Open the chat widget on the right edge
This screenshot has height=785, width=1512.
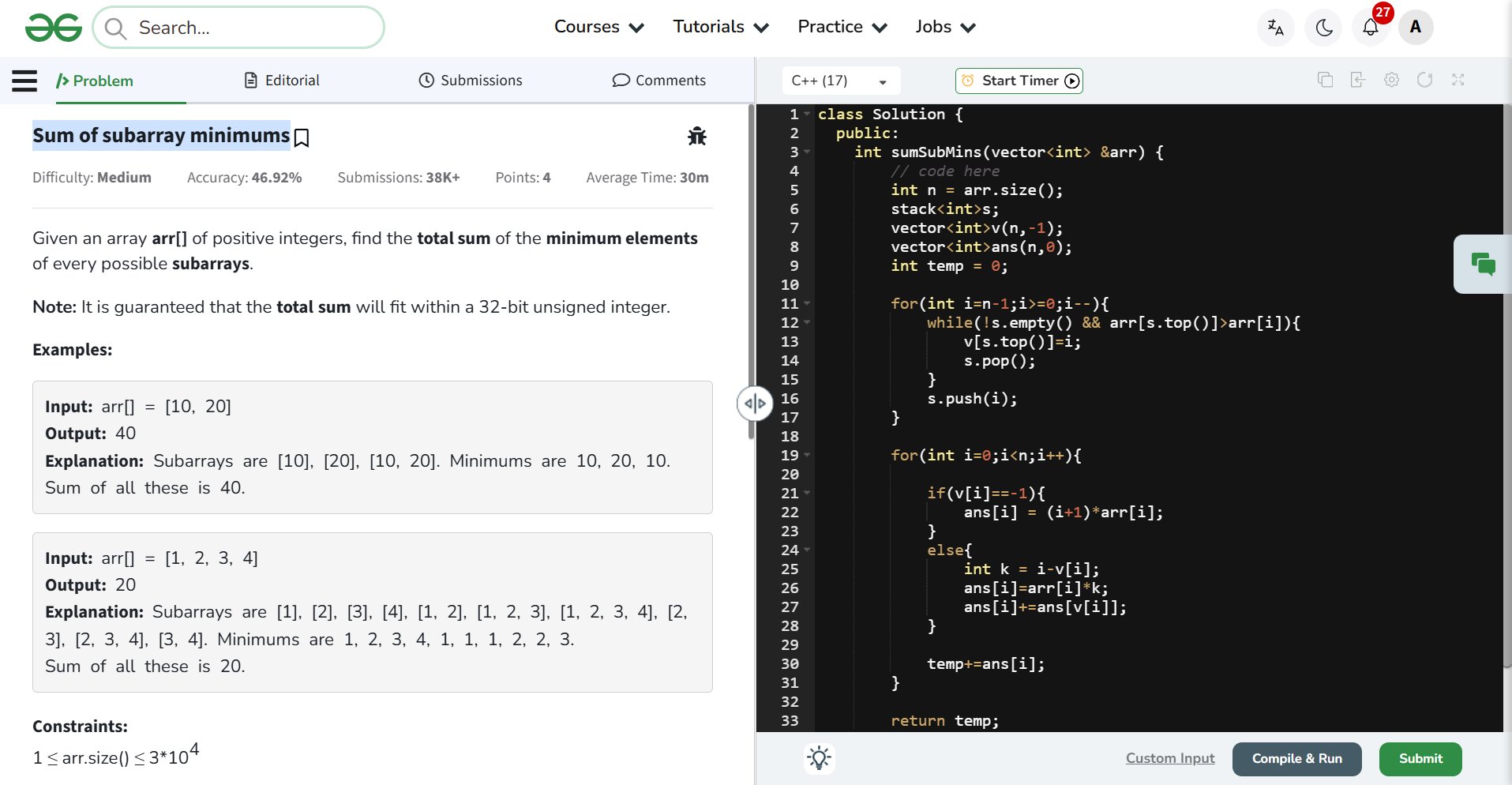pos(1483,264)
